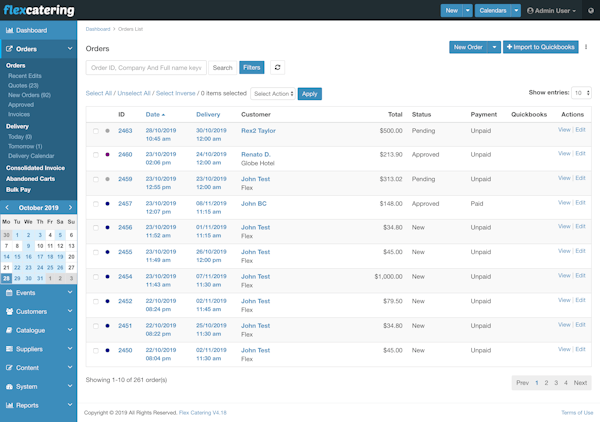
Task: Click the Apply button
Action: click(x=310, y=94)
